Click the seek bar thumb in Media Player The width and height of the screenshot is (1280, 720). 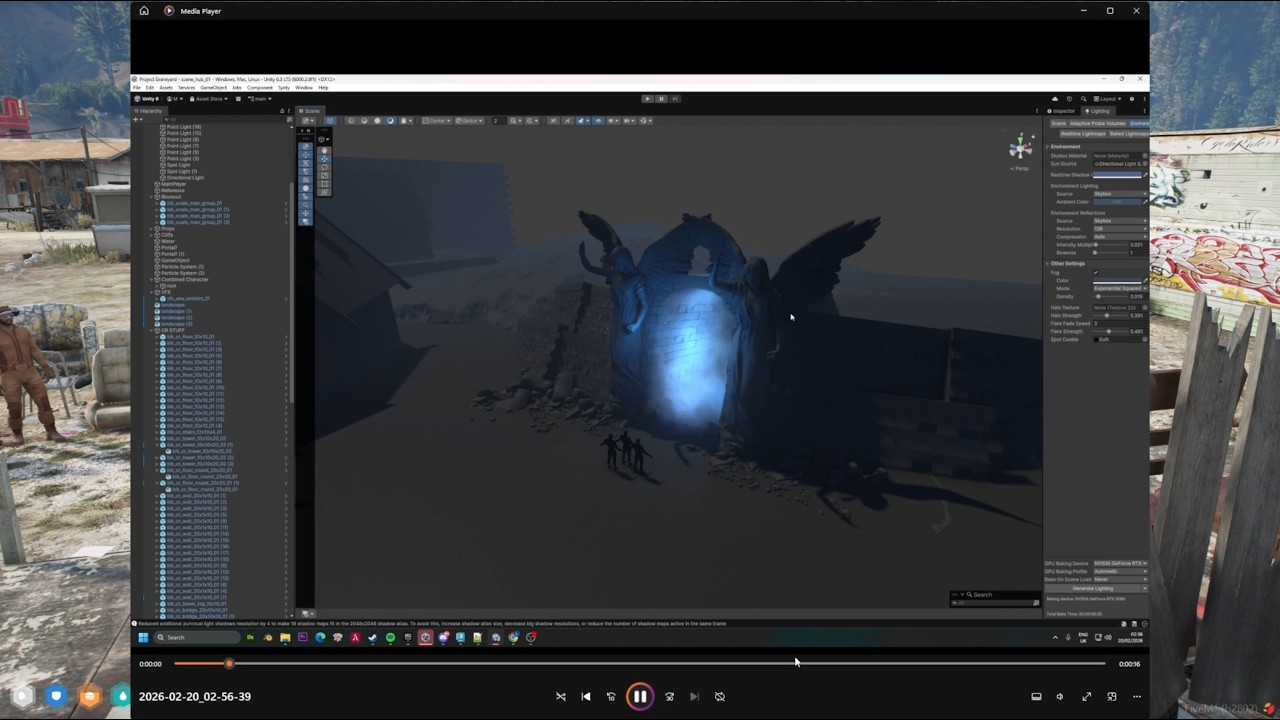coord(229,664)
